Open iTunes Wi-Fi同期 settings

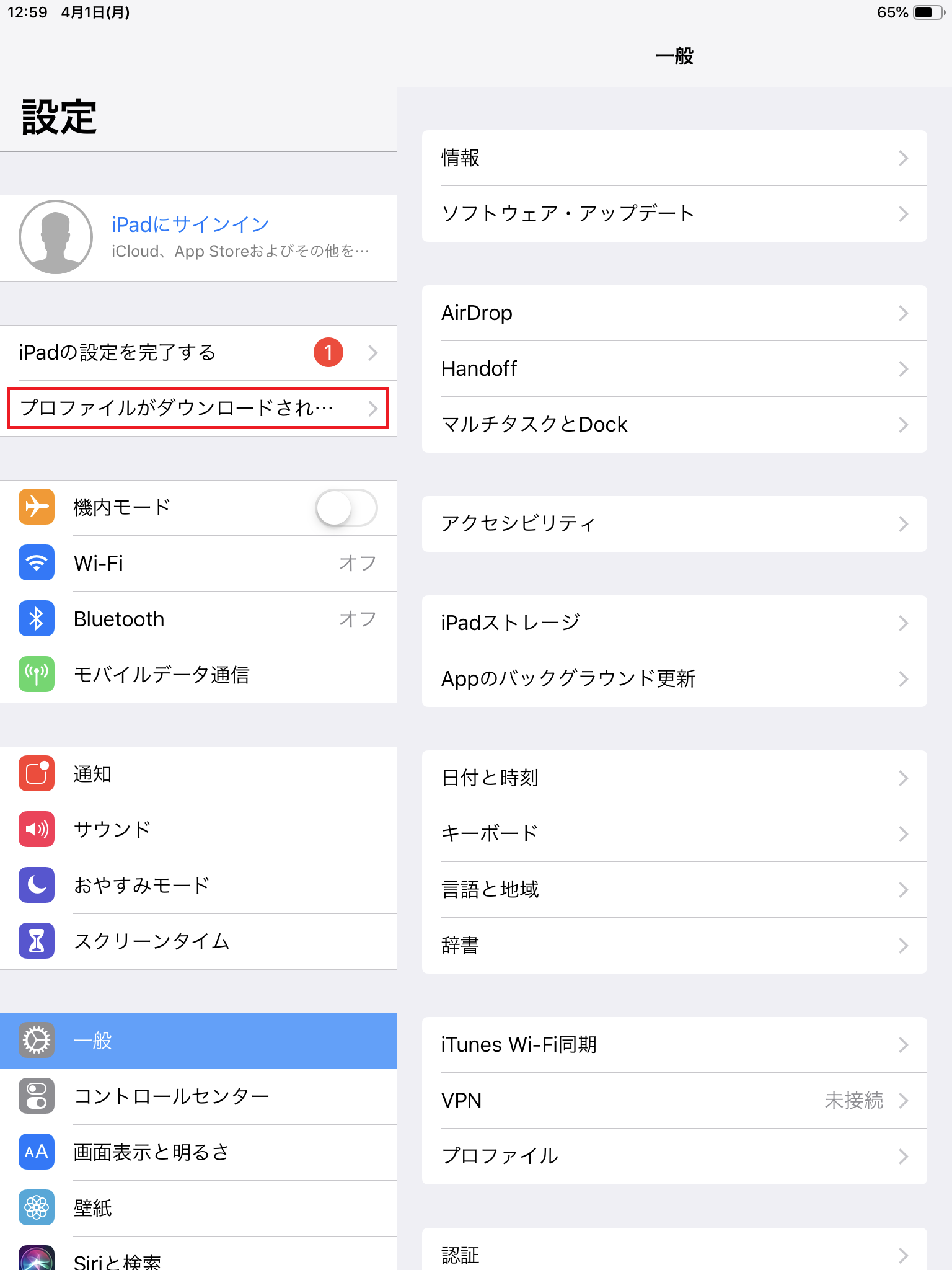click(x=674, y=1045)
